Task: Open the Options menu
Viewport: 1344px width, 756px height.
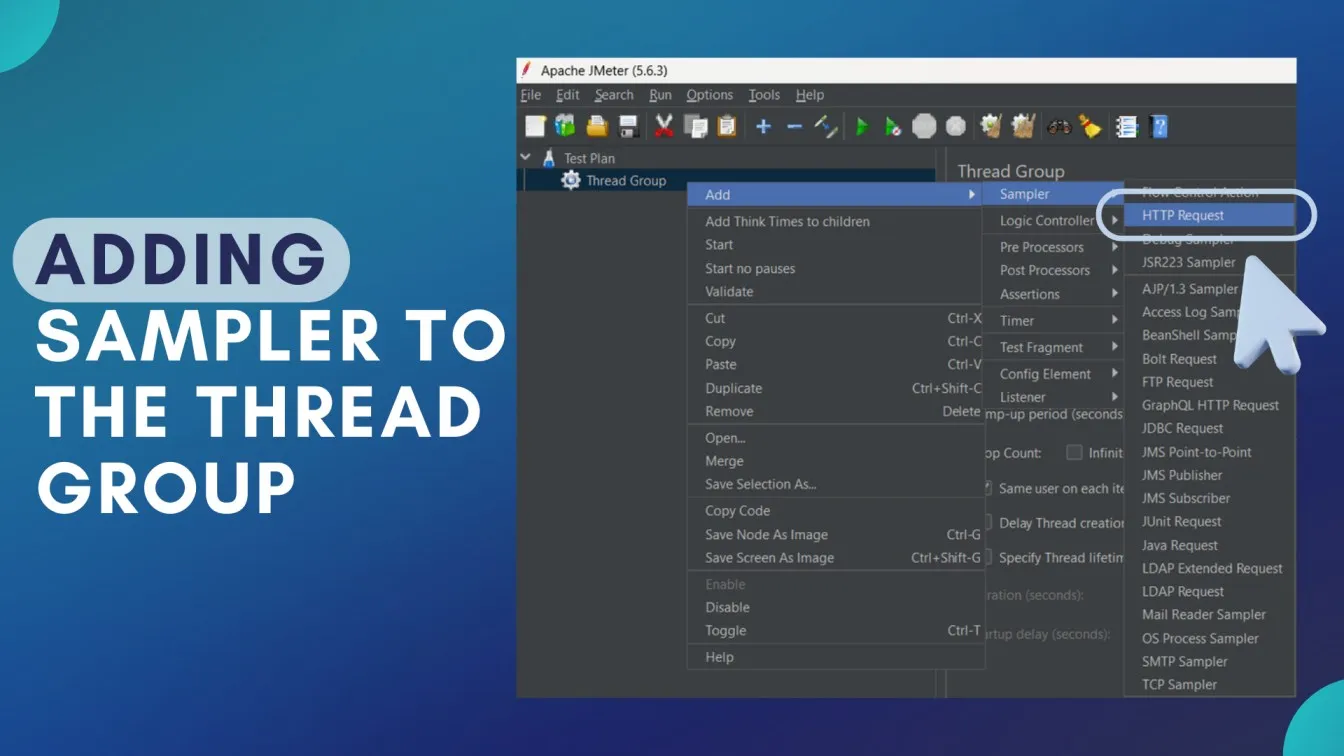Action: 710,95
